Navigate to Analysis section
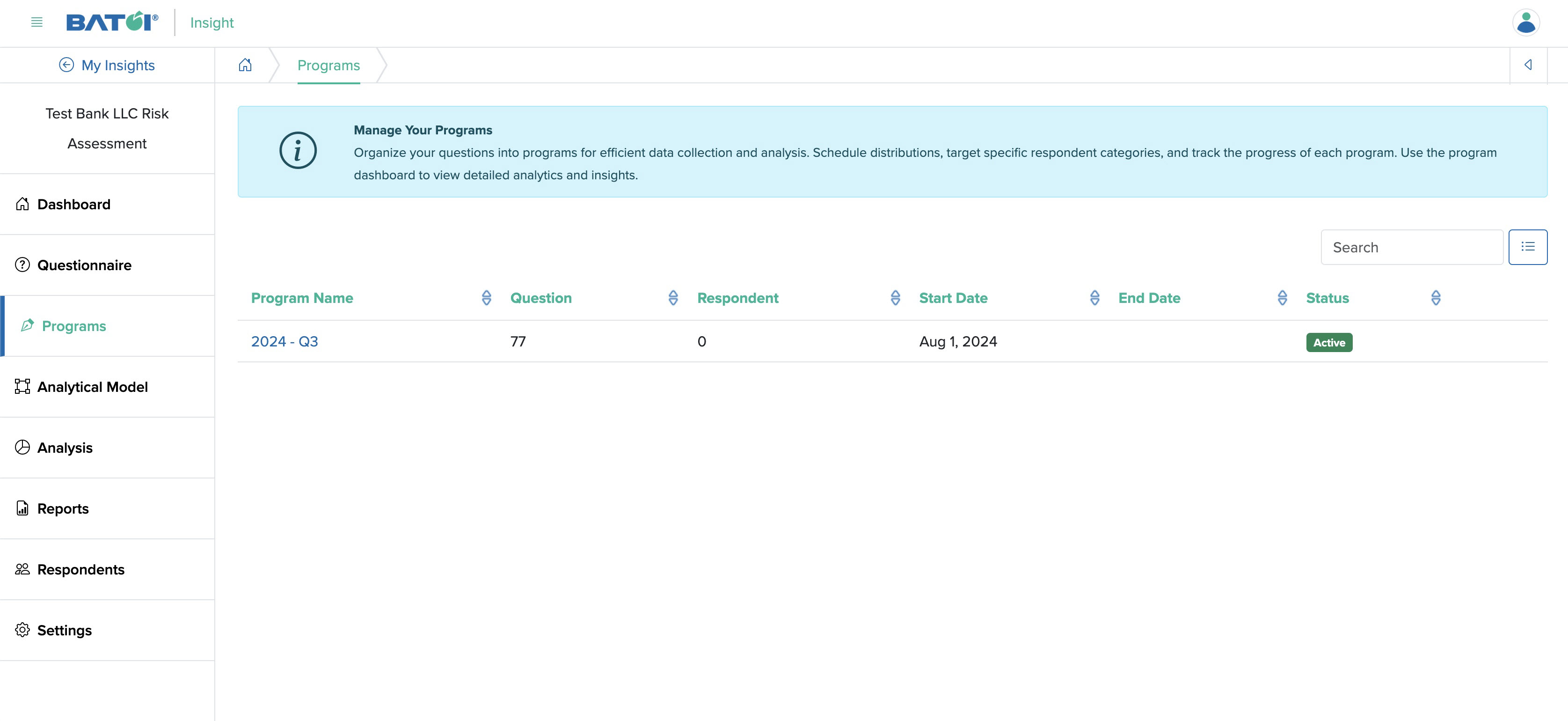The width and height of the screenshot is (1568, 721). pyautogui.click(x=65, y=447)
